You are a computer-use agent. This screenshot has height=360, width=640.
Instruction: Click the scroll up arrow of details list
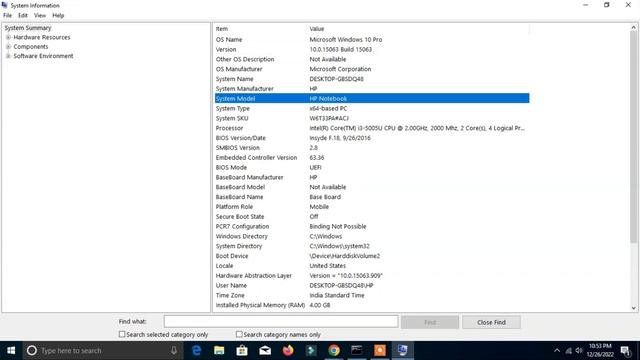633,27
